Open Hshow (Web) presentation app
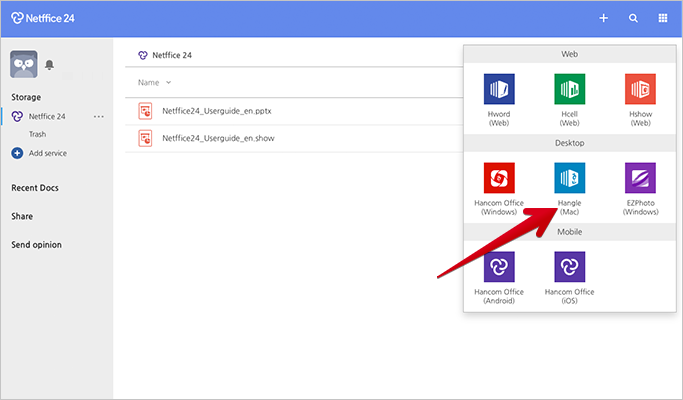Screen dimensions: 683x400 click(640, 89)
